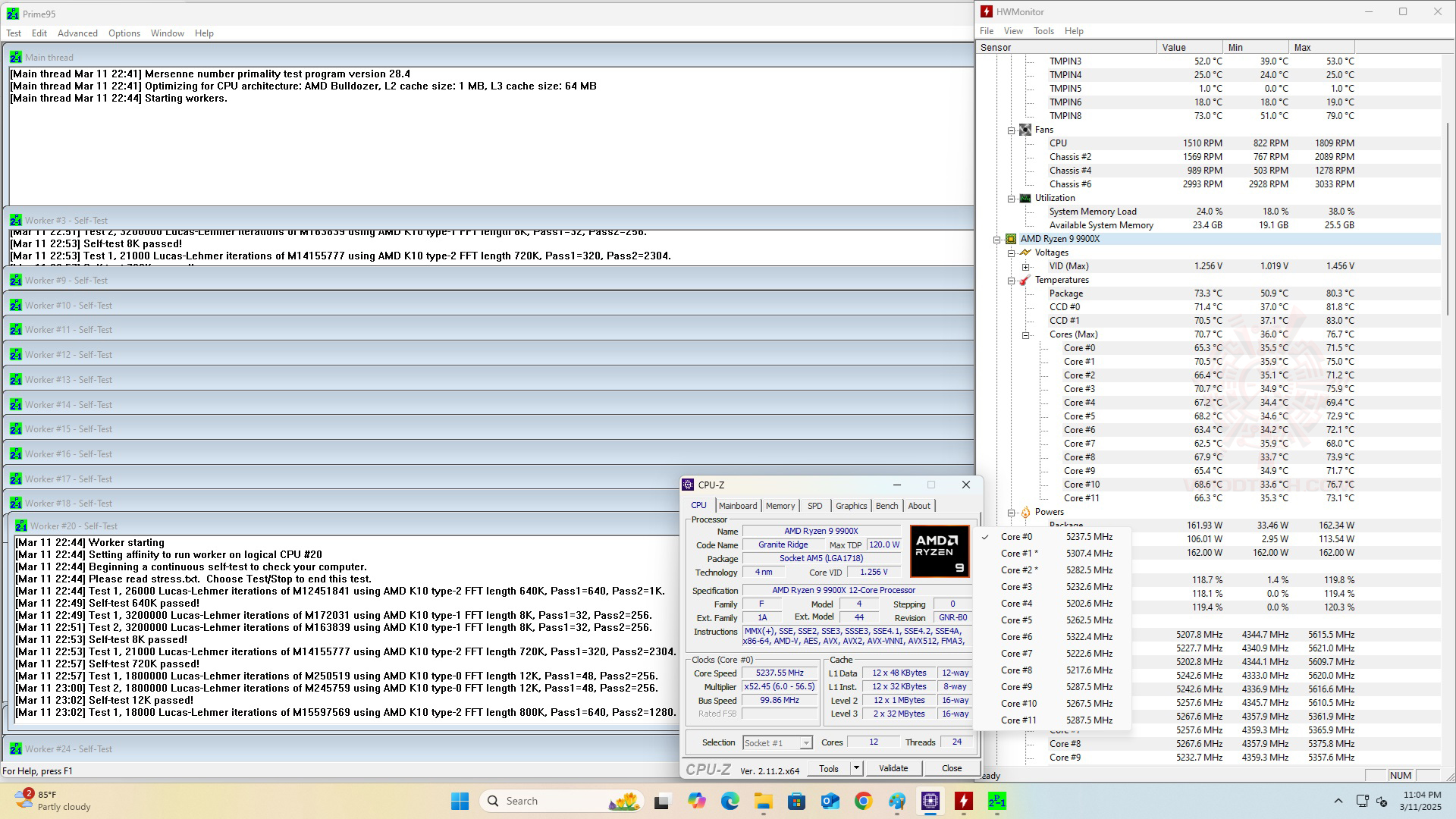Image resolution: width=1456 pixels, height=819 pixels.
Task: Click the Temperatures thermometer icon
Action: 1025,280
